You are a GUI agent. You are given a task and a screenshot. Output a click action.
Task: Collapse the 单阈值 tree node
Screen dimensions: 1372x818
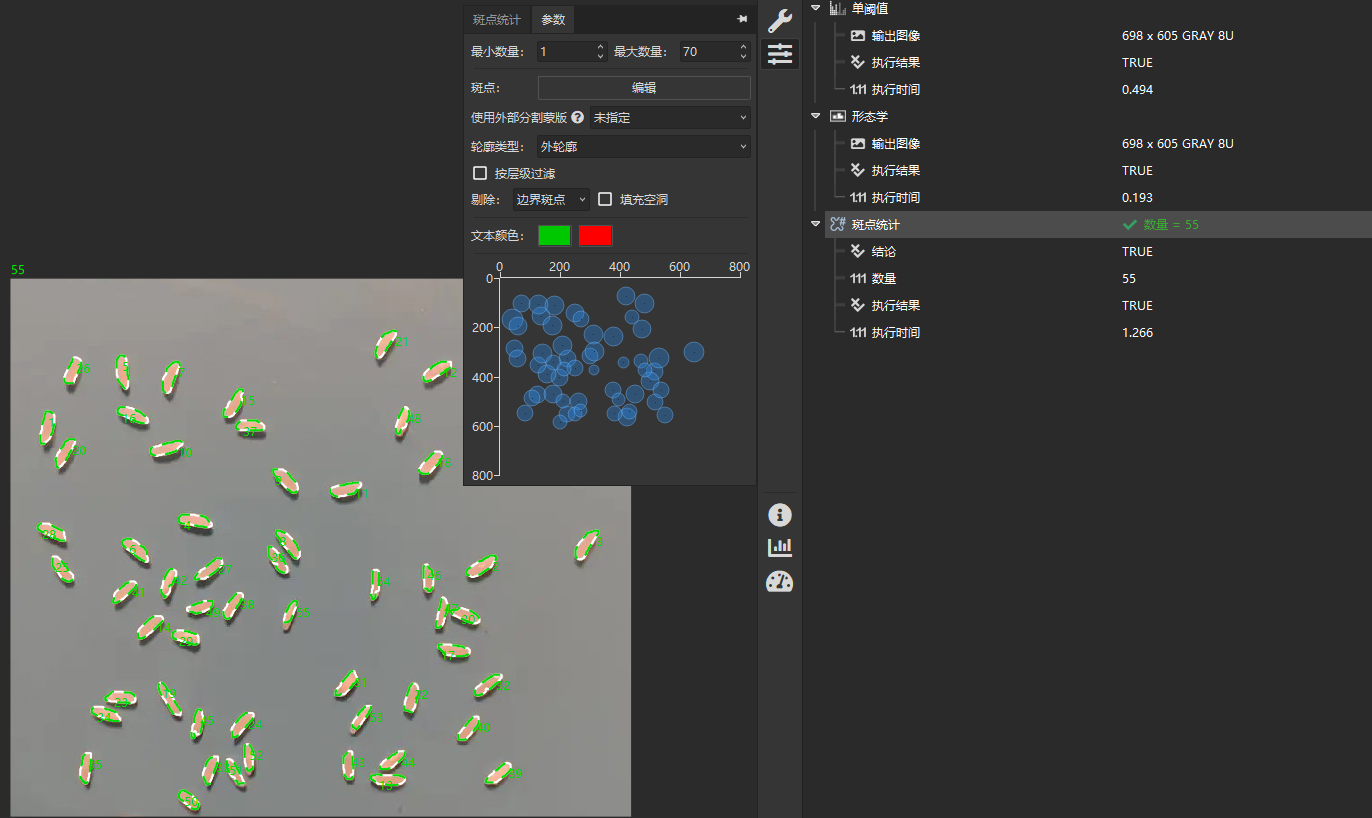(x=816, y=8)
